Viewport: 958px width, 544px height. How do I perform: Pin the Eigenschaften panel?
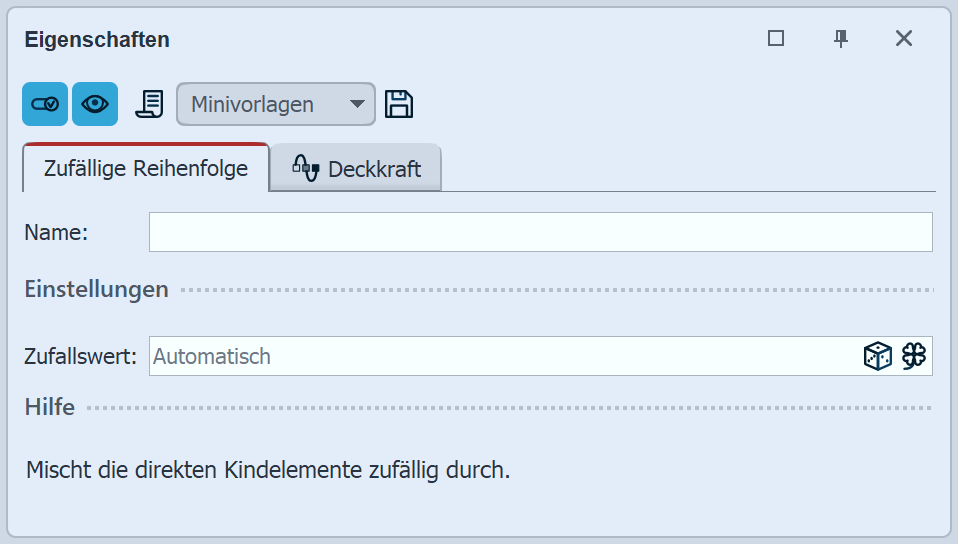(x=841, y=38)
